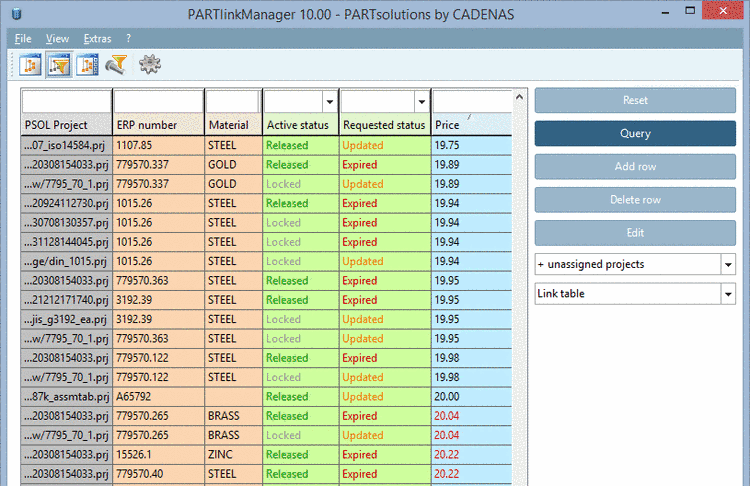Click the Reset button
Image resolution: width=750 pixels, height=486 pixels.
(x=635, y=100)
